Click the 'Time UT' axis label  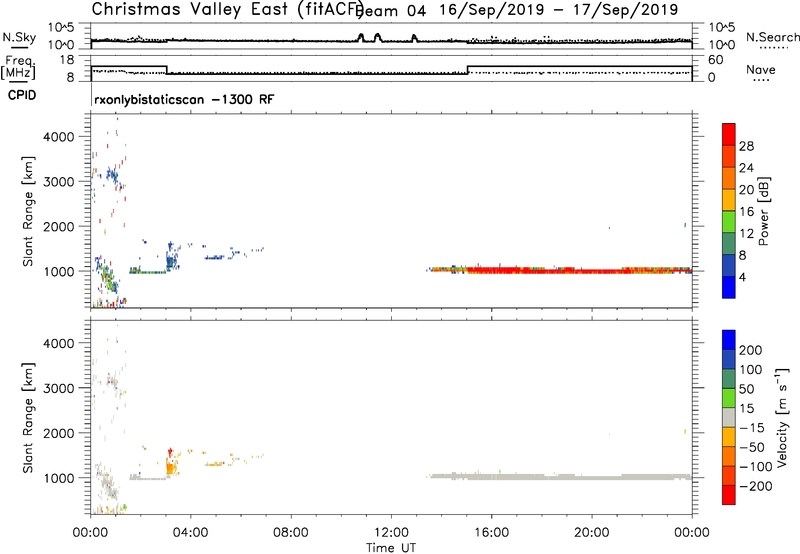[x=391, y=548]
